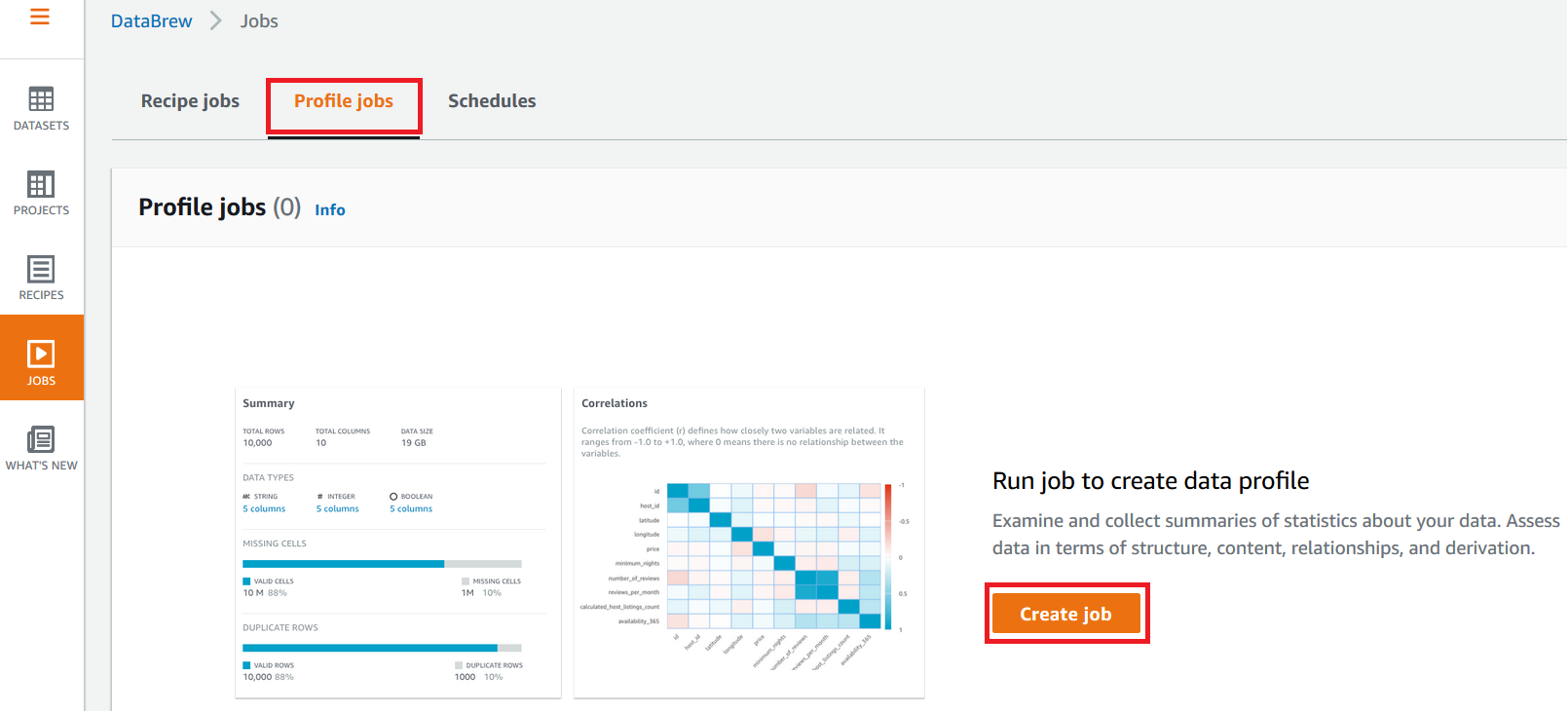Click the DataBrew breadcrumb link

click(151, 20)
